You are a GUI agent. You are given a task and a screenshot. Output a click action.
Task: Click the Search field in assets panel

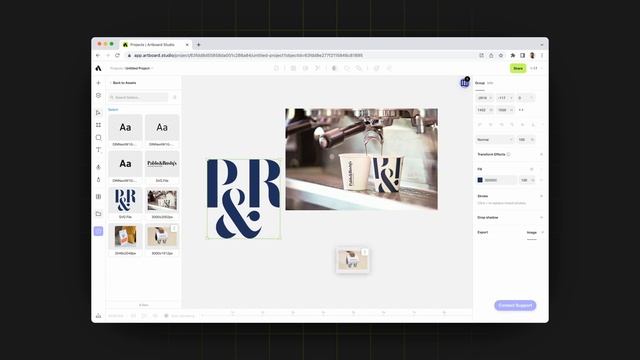[138, 98]
